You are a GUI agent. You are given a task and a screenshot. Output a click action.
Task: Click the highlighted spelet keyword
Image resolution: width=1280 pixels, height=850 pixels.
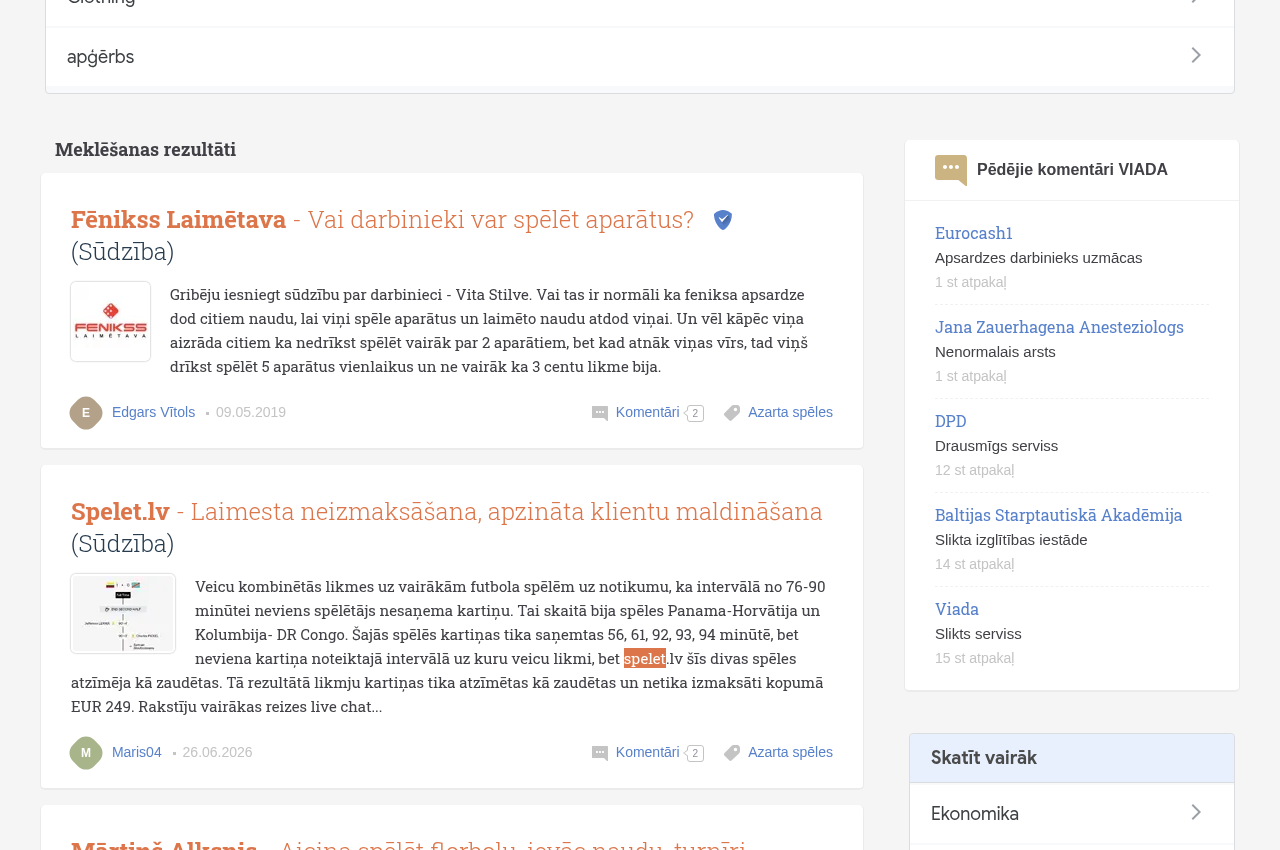(645, 658)
